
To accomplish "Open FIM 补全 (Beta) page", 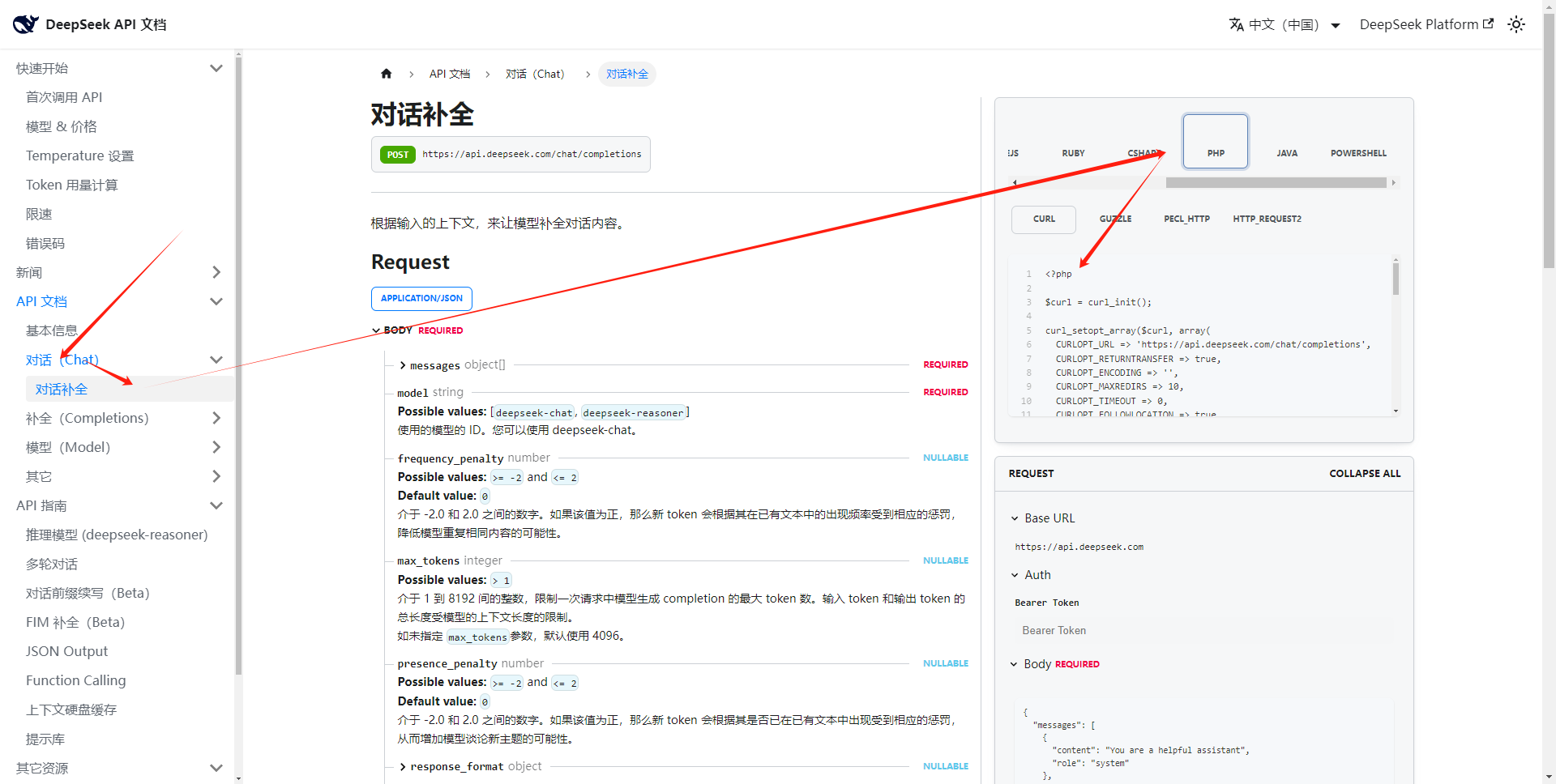I will point(75,622).
